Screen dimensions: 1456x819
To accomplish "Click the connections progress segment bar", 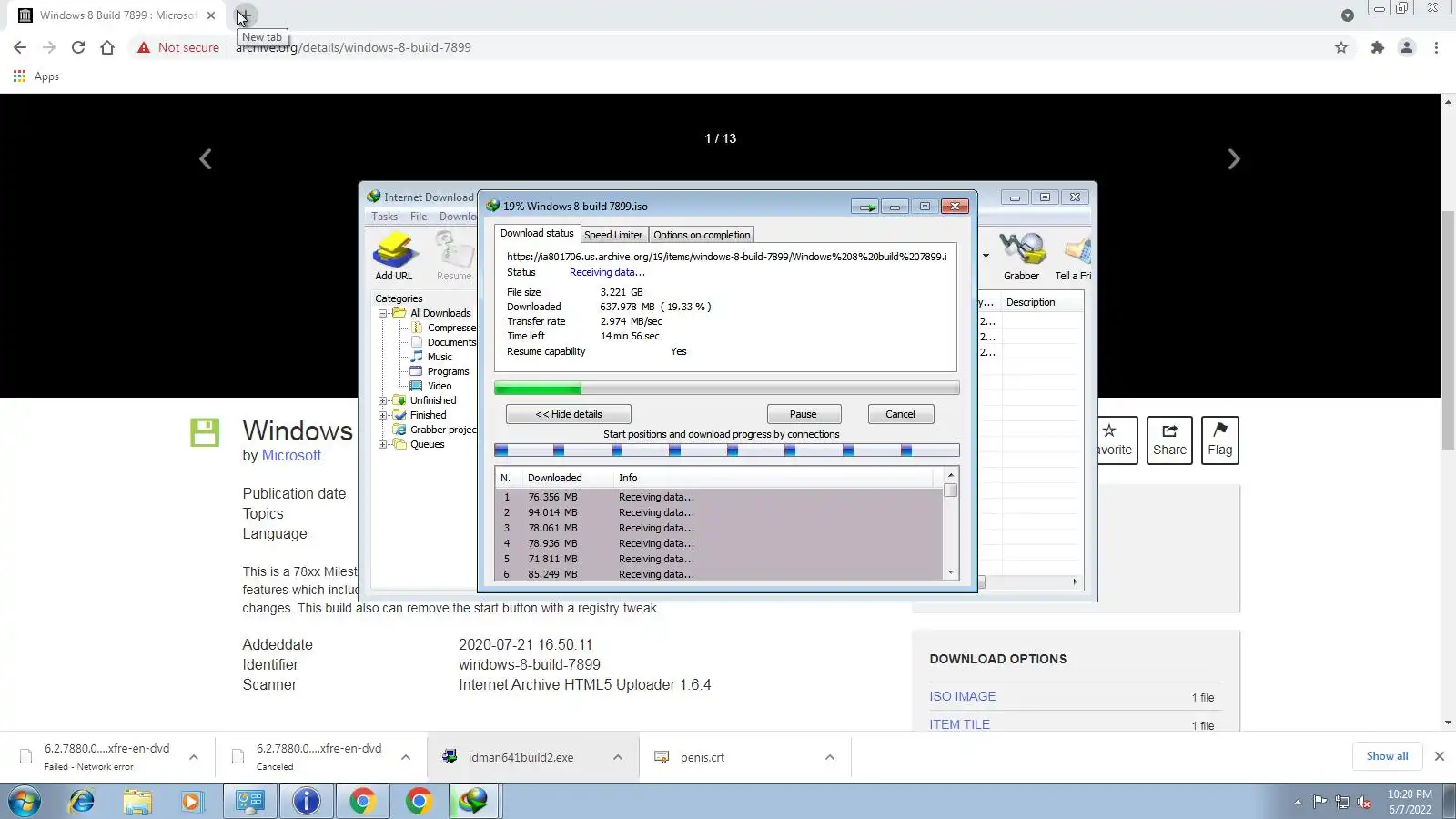I will click(726, 450).
